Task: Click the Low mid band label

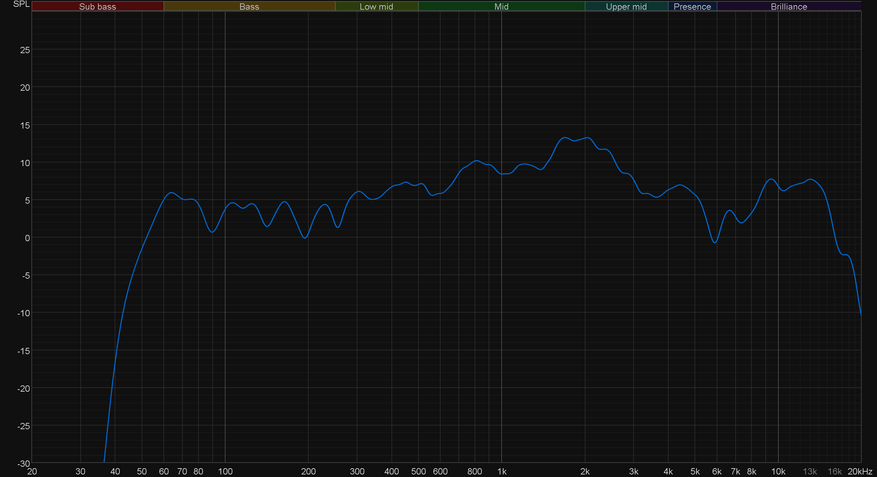Action: [x=376, y=6]
